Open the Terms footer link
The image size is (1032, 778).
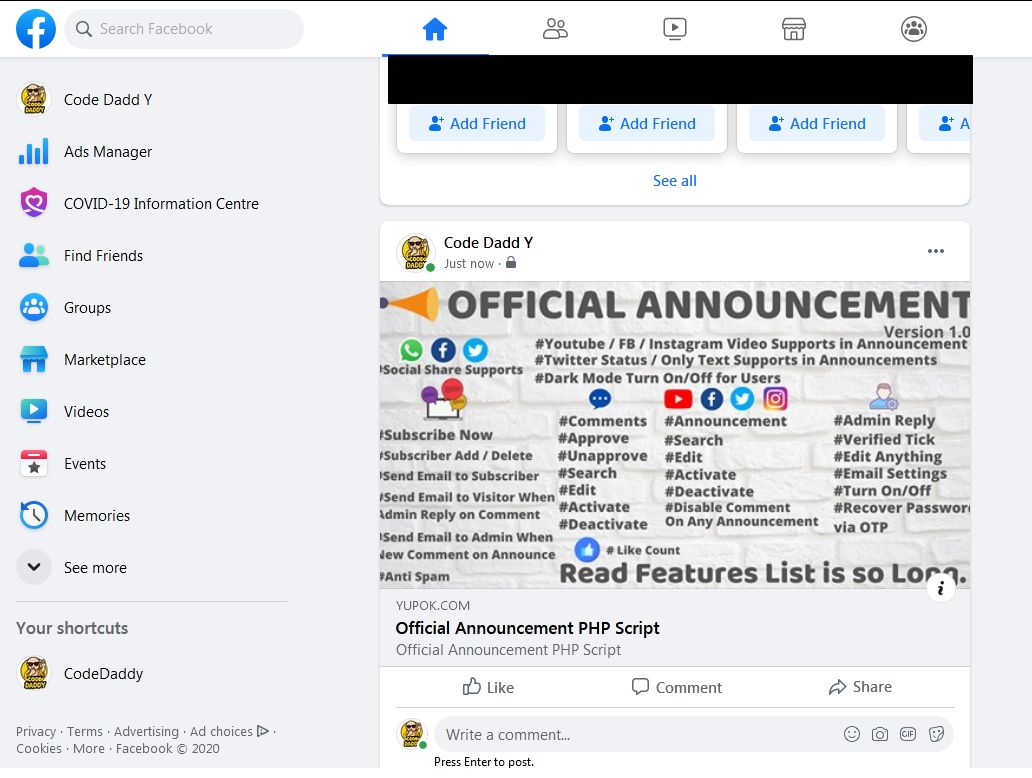[85, 731]
